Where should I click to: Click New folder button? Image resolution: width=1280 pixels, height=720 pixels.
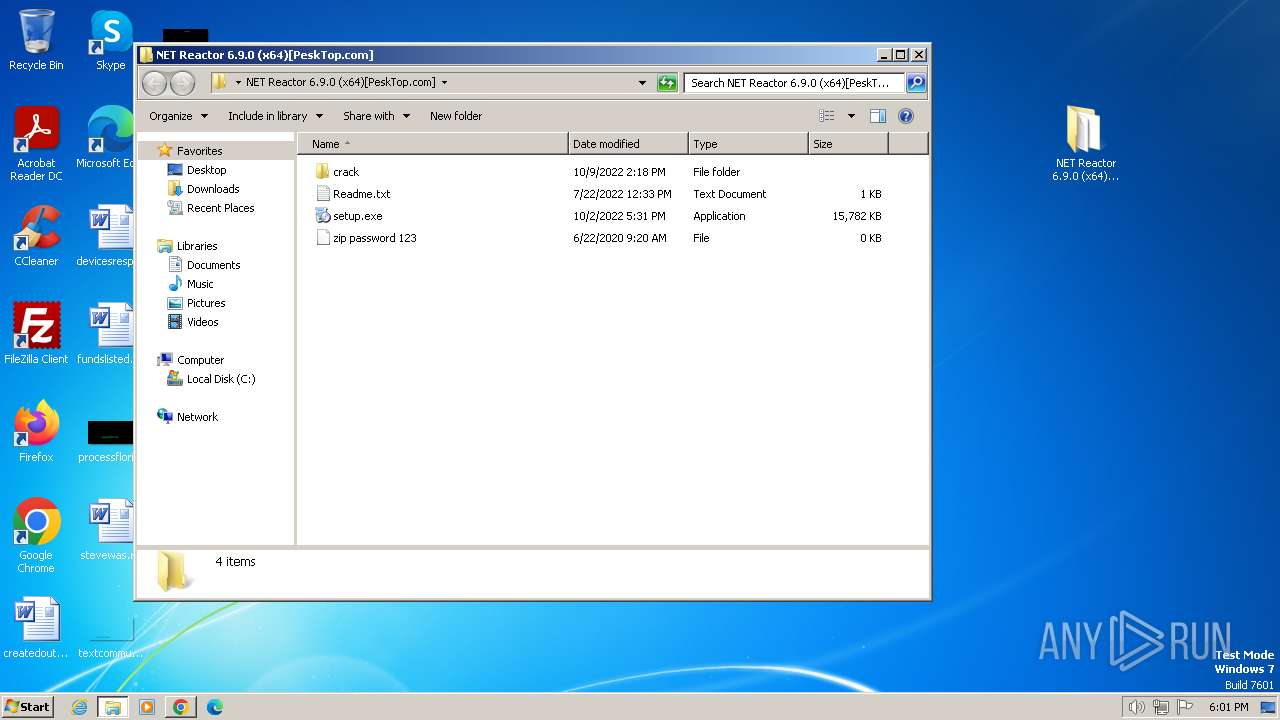[456, 116]
